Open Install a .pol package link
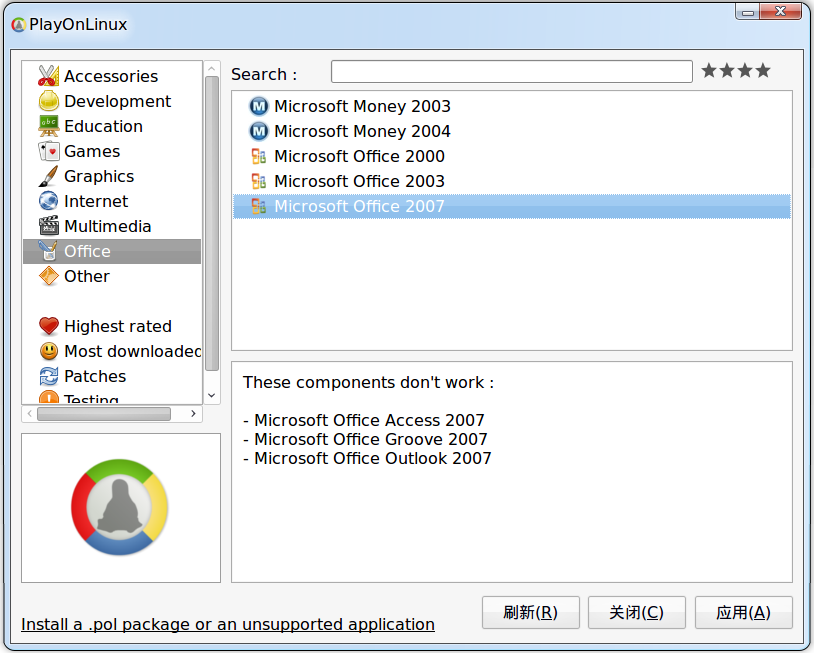The image size is (814, 653). (x=227, y=624)
